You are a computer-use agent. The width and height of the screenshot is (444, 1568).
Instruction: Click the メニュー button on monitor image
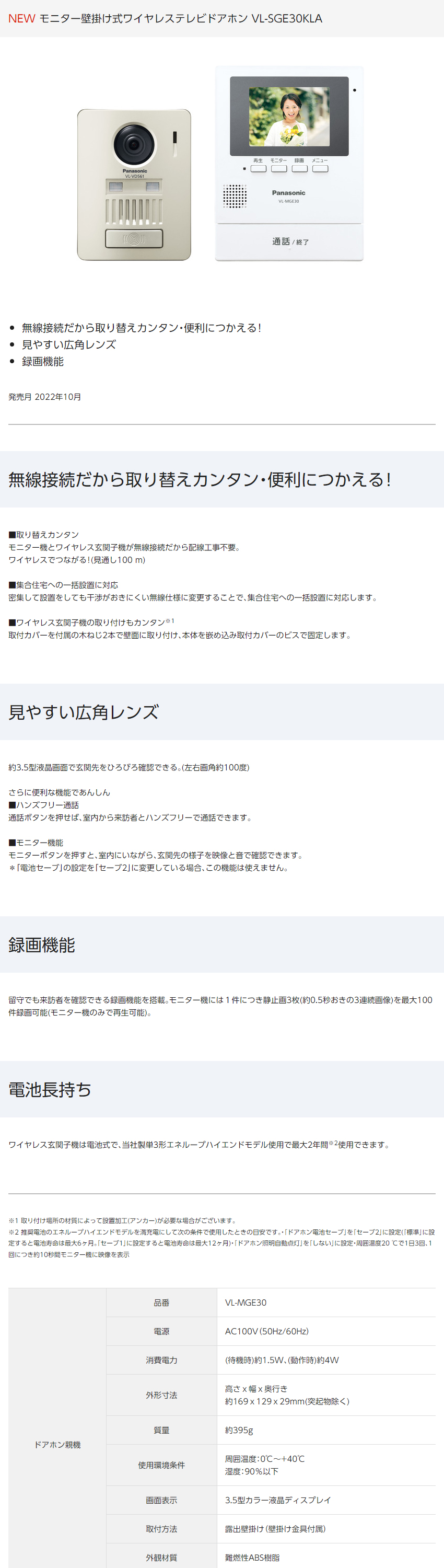[320, 169]
